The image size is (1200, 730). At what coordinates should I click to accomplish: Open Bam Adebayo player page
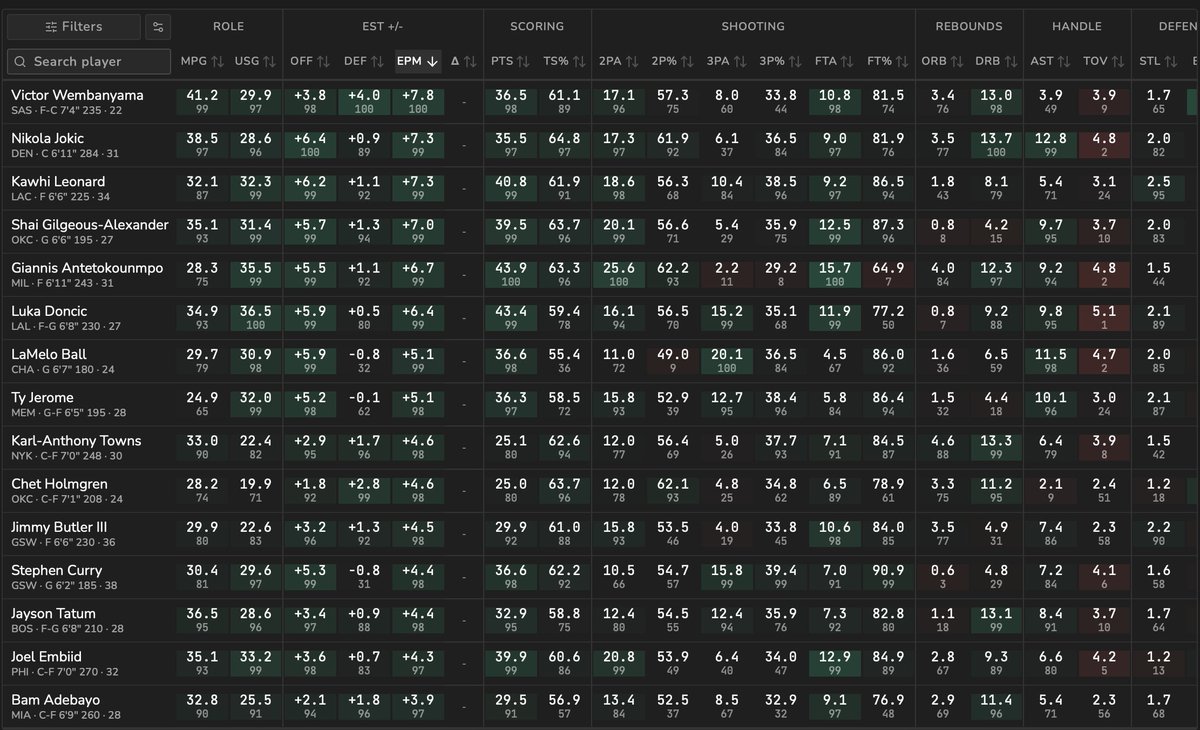[57, 699]
